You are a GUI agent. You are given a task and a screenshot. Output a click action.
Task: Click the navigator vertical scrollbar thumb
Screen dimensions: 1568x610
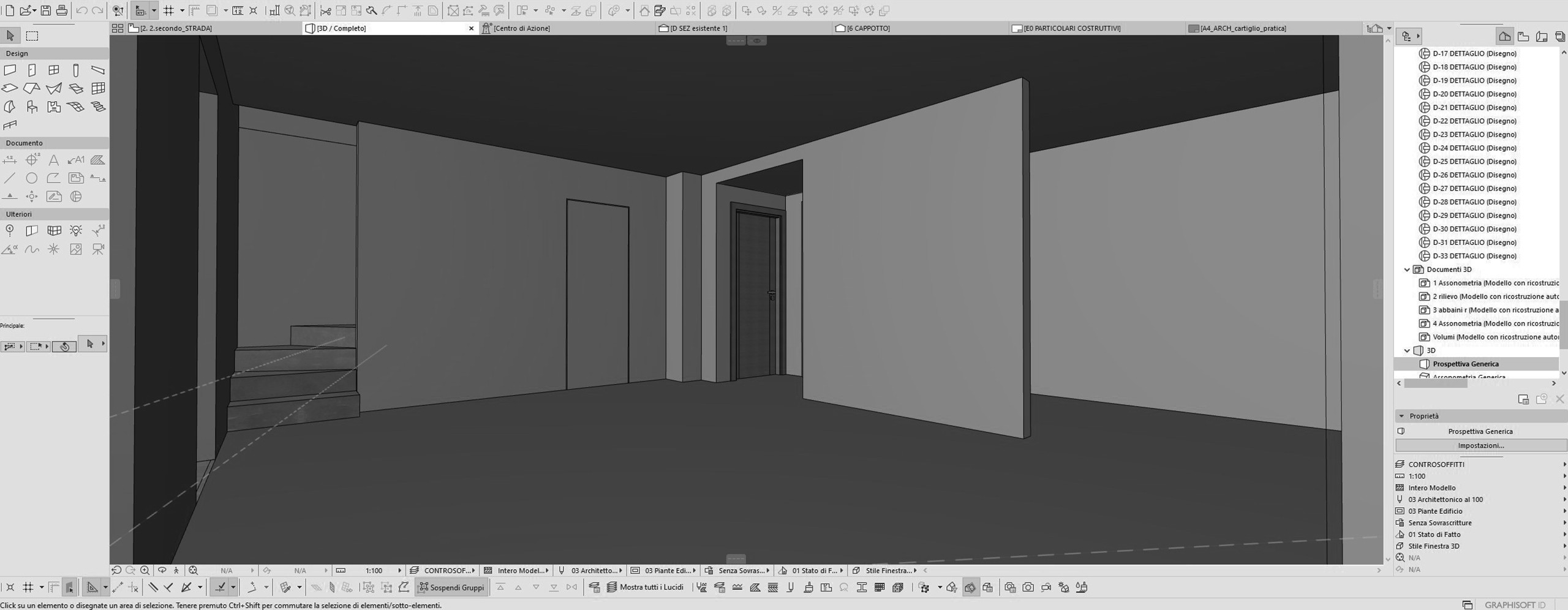point(1564,325)
